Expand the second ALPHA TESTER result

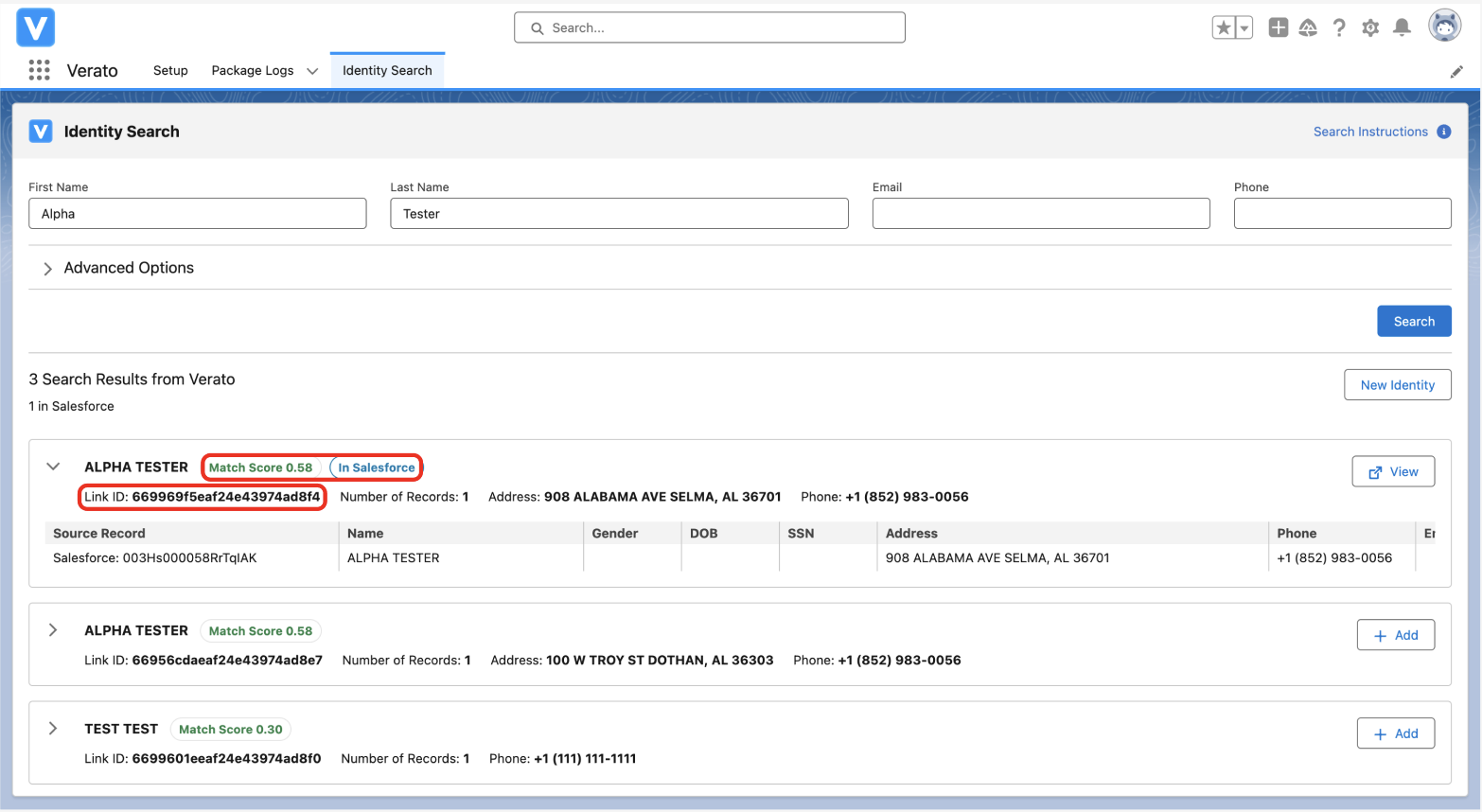point(53,630)
